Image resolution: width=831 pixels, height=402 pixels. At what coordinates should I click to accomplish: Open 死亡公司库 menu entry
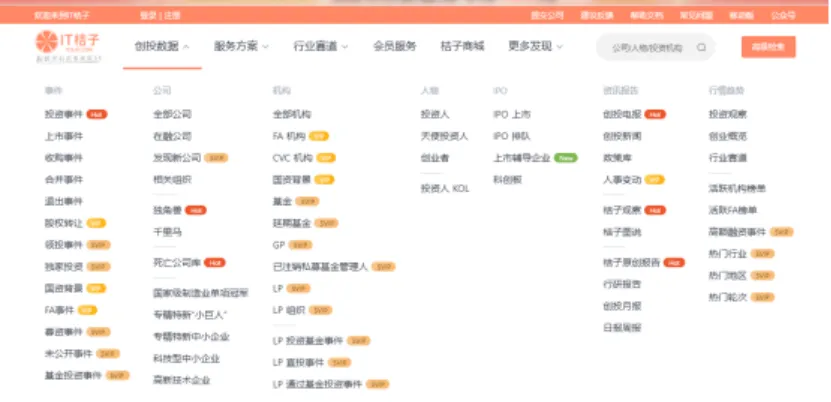177,262
